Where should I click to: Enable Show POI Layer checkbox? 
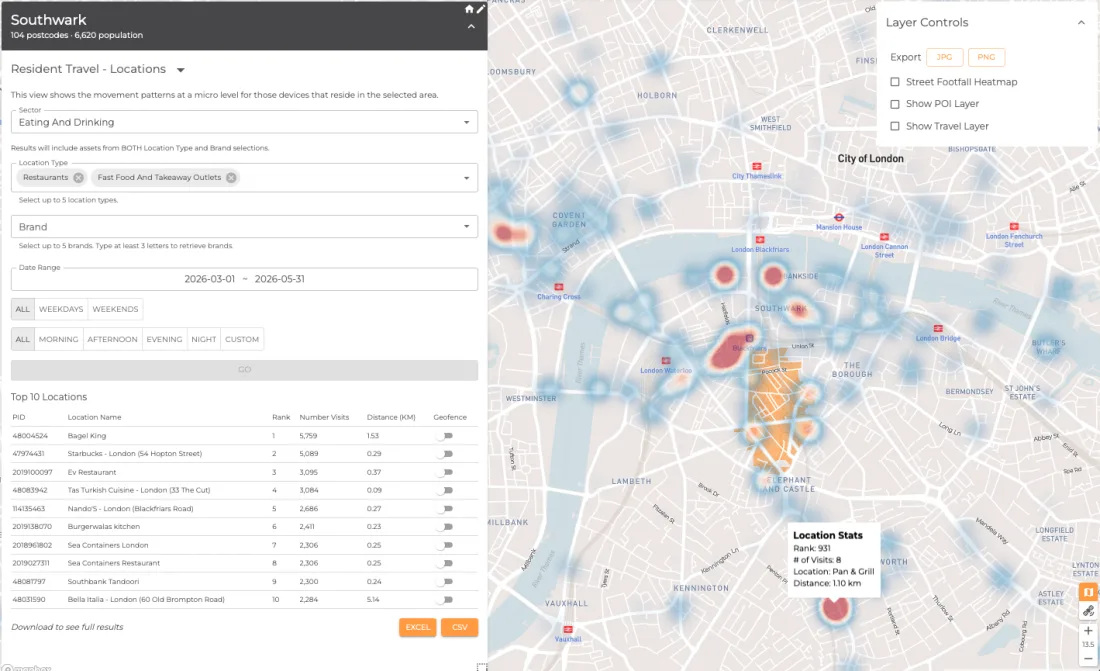894,104
